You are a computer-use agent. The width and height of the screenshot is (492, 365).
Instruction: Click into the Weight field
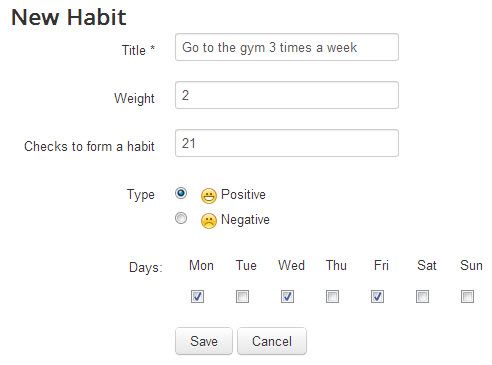(287, 95)
